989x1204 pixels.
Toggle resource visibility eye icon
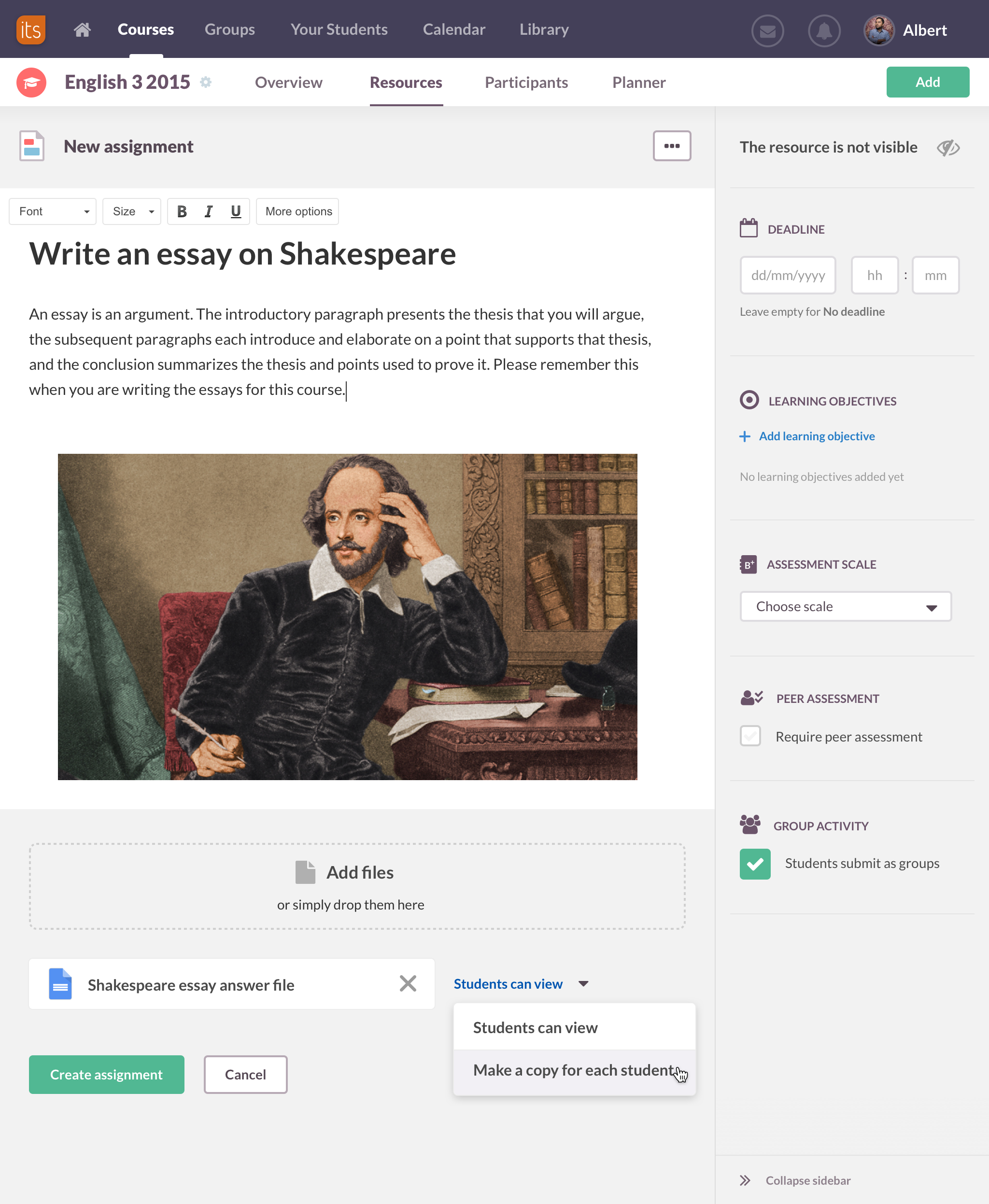948,148
